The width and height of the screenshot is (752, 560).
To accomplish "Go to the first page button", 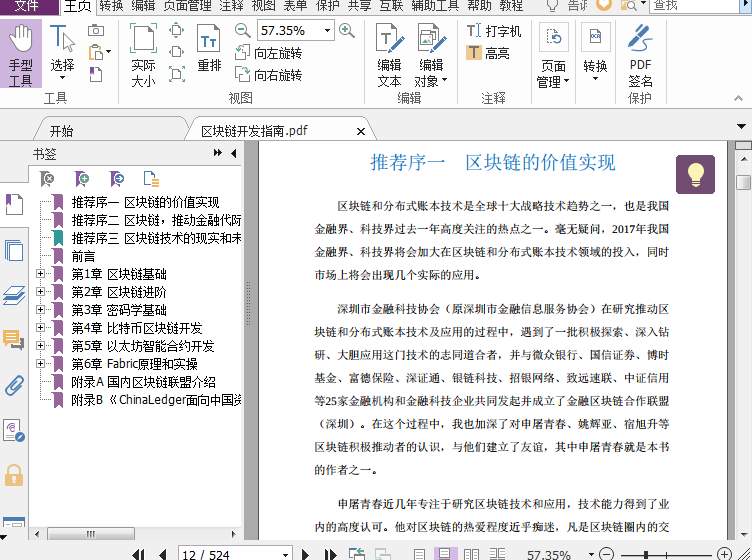I will pos(138,555).
